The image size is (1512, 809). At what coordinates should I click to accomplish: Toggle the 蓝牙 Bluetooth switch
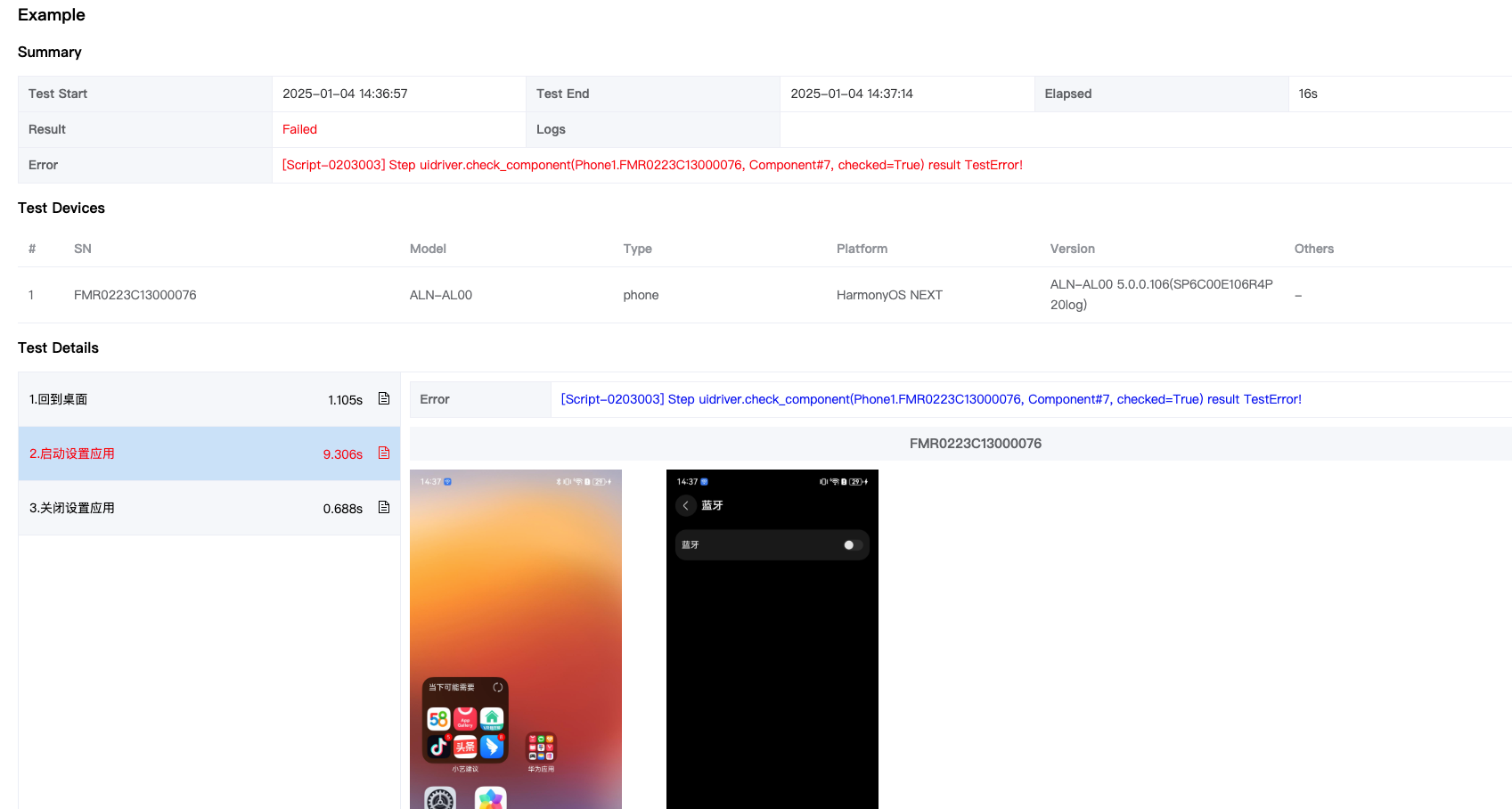pos(853,545)
